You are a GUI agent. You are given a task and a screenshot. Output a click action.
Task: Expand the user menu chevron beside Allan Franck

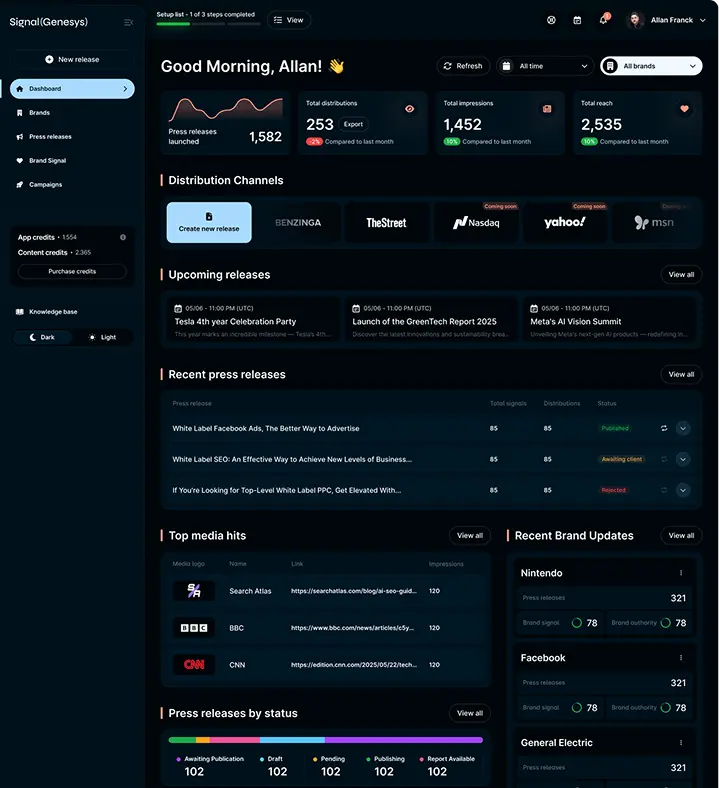(x=703, y=20)
